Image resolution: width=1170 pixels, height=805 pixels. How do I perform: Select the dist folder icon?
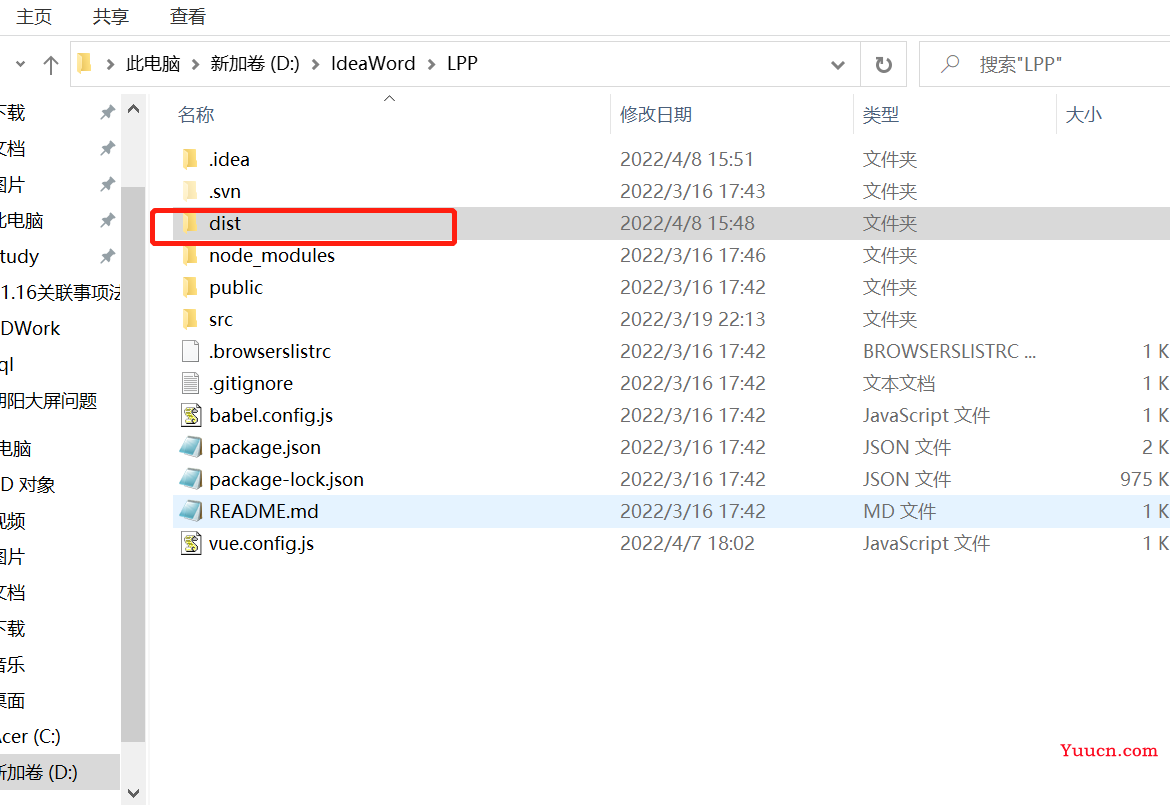[x=190, y=223]
